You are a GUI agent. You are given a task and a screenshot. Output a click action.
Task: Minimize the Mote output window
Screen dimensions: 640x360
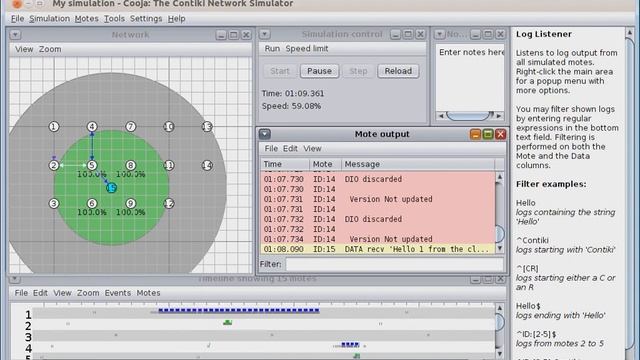(x=475, y=134)
